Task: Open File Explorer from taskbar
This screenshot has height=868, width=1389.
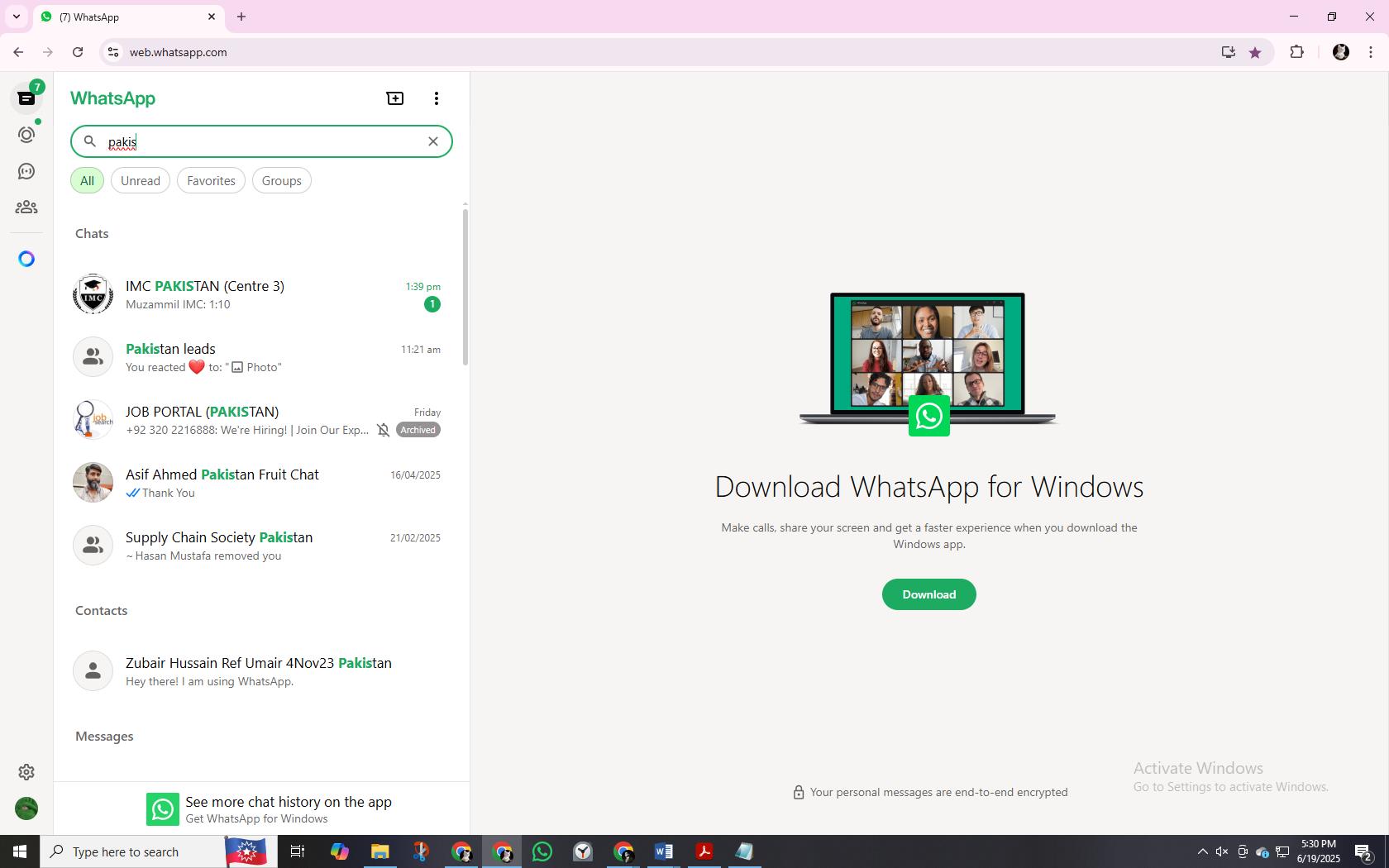Action: pos(379,851)
